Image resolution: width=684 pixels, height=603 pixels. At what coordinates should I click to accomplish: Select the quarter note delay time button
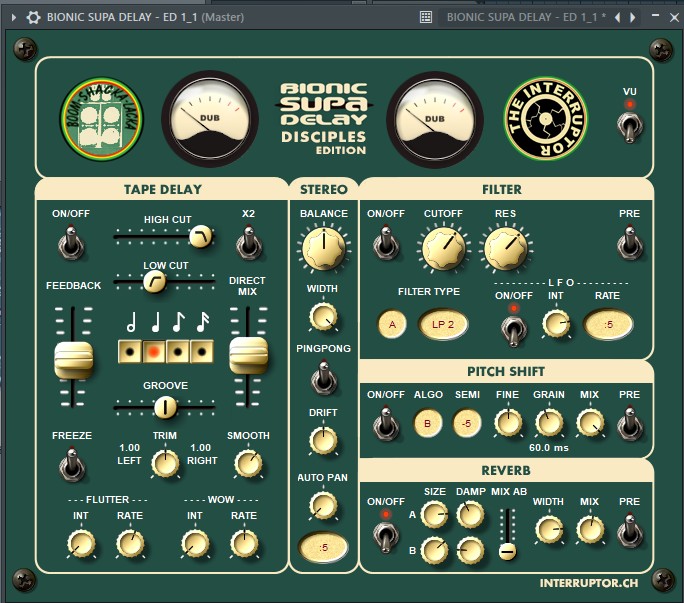(154, 351)
